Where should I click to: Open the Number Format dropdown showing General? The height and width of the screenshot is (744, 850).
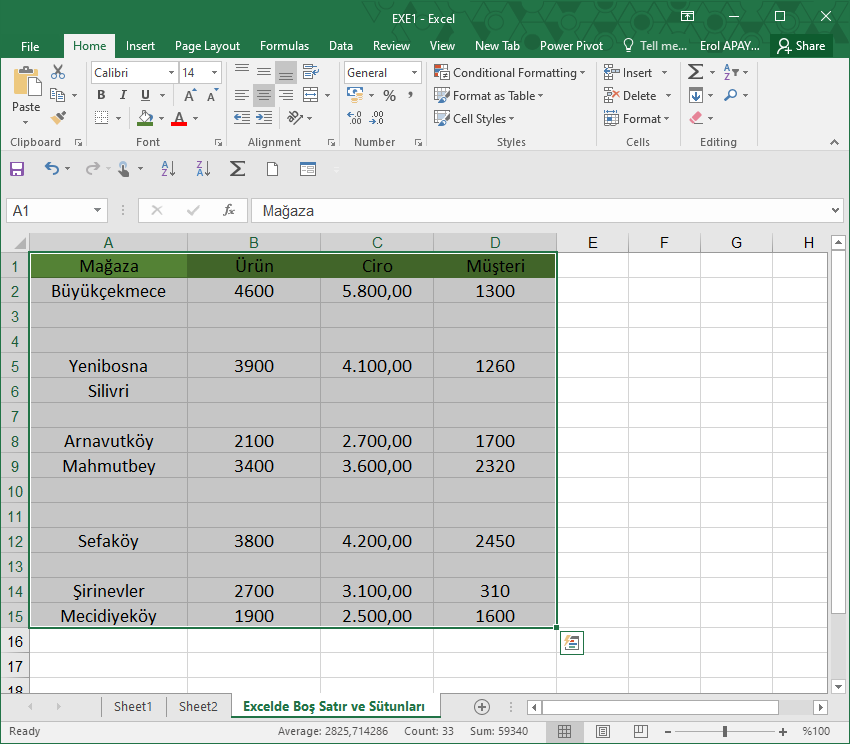point(382,72)
